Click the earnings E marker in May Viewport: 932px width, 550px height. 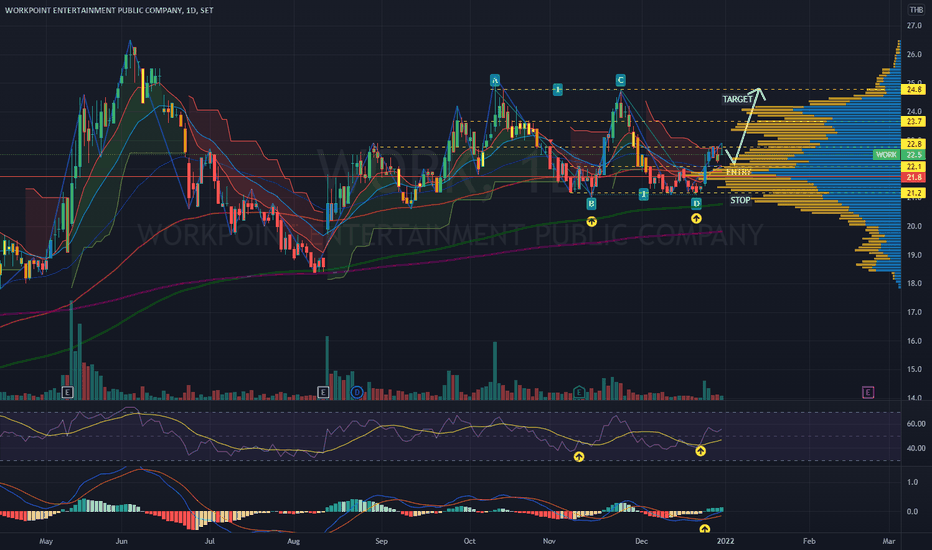pos(68,392)
